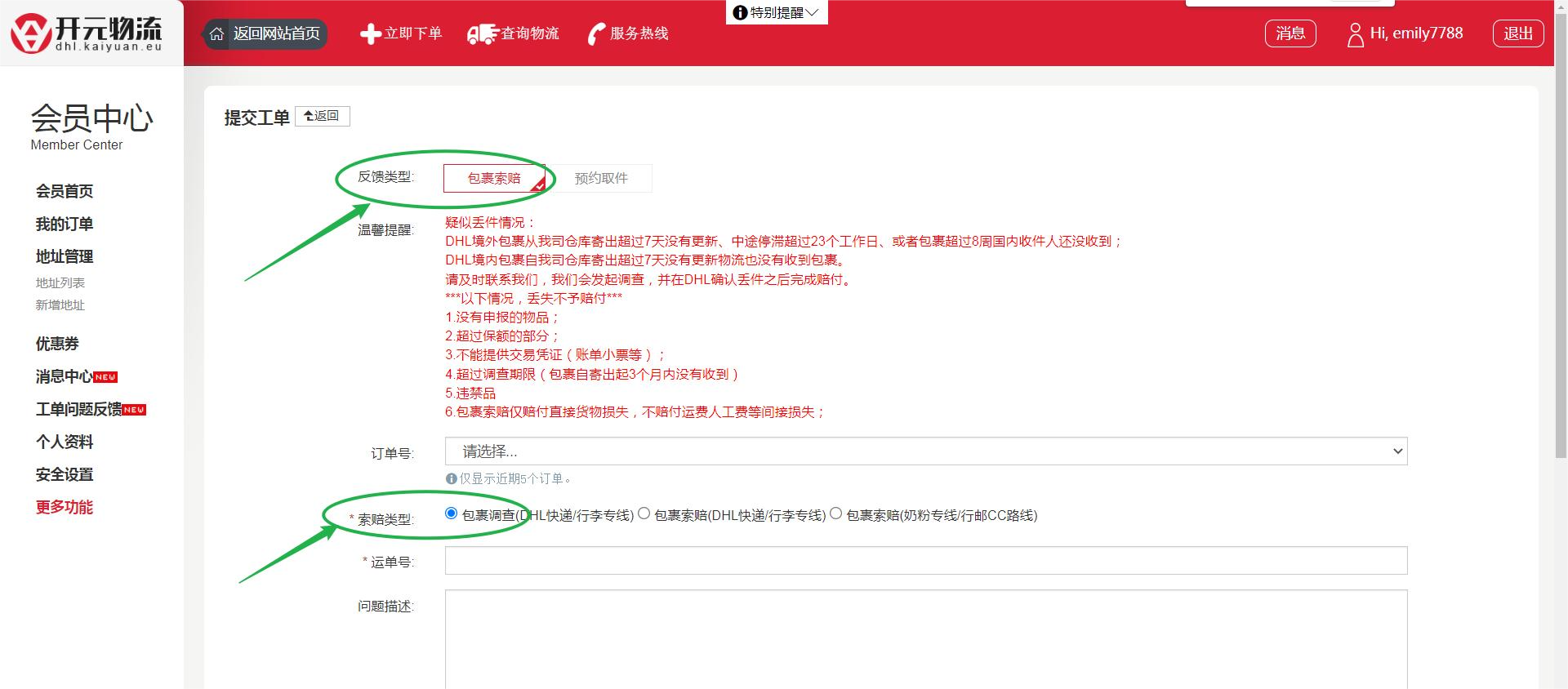Open the 订单号 请选择 dropdown
This screenshot has height=689, width=1568.
point(925,451)
